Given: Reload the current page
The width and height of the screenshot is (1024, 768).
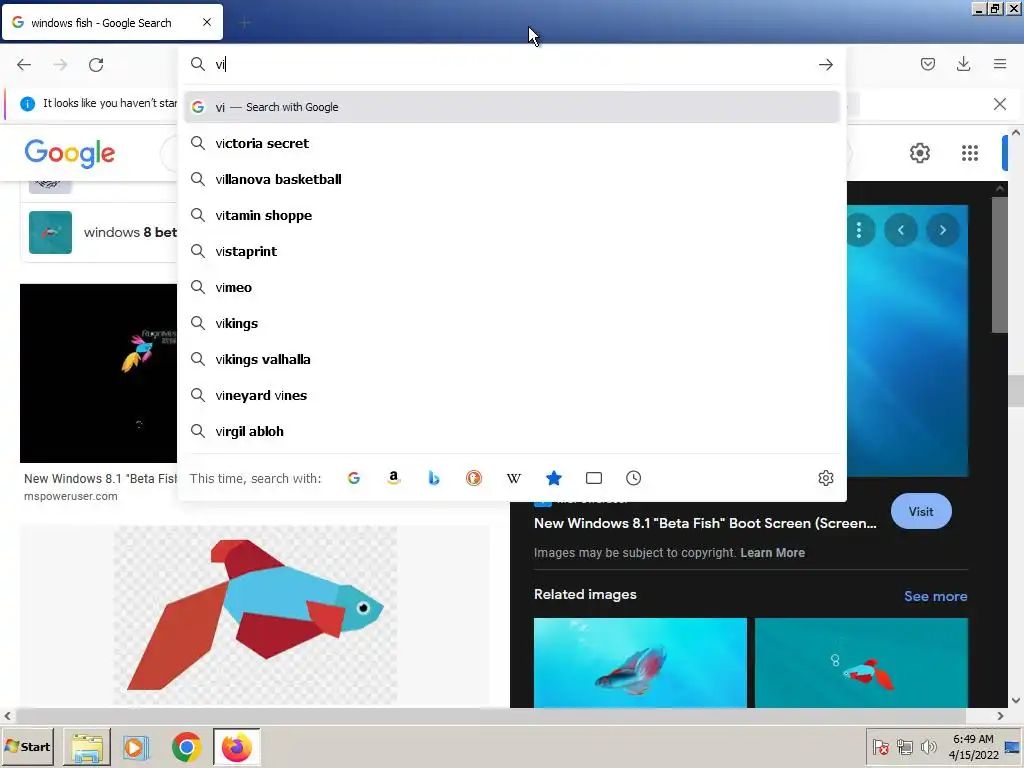Looking at the screenshot, I should pyautogui.click(x=96, y=65).
